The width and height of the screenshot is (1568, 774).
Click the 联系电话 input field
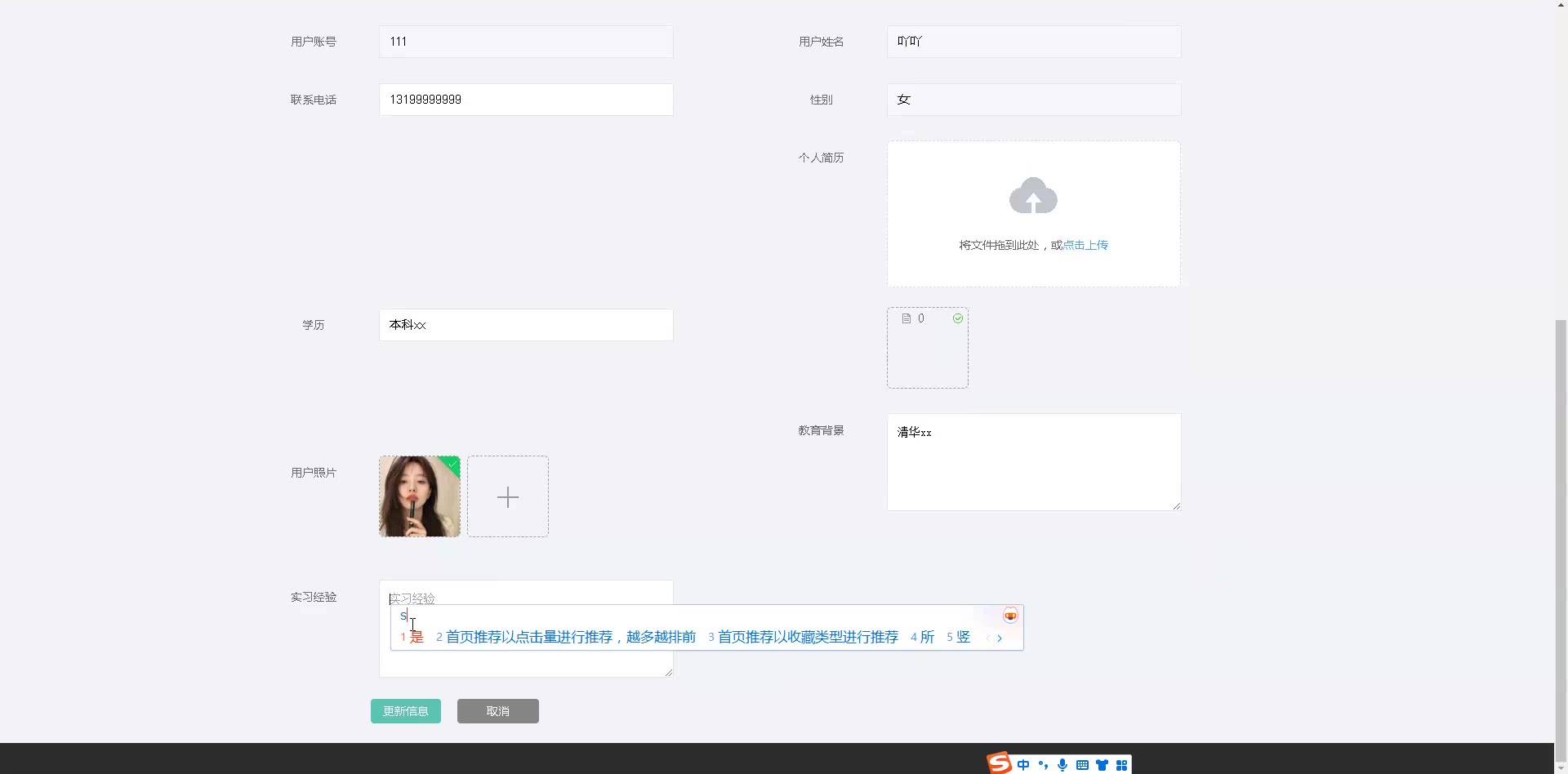click(x=526, y=100)
